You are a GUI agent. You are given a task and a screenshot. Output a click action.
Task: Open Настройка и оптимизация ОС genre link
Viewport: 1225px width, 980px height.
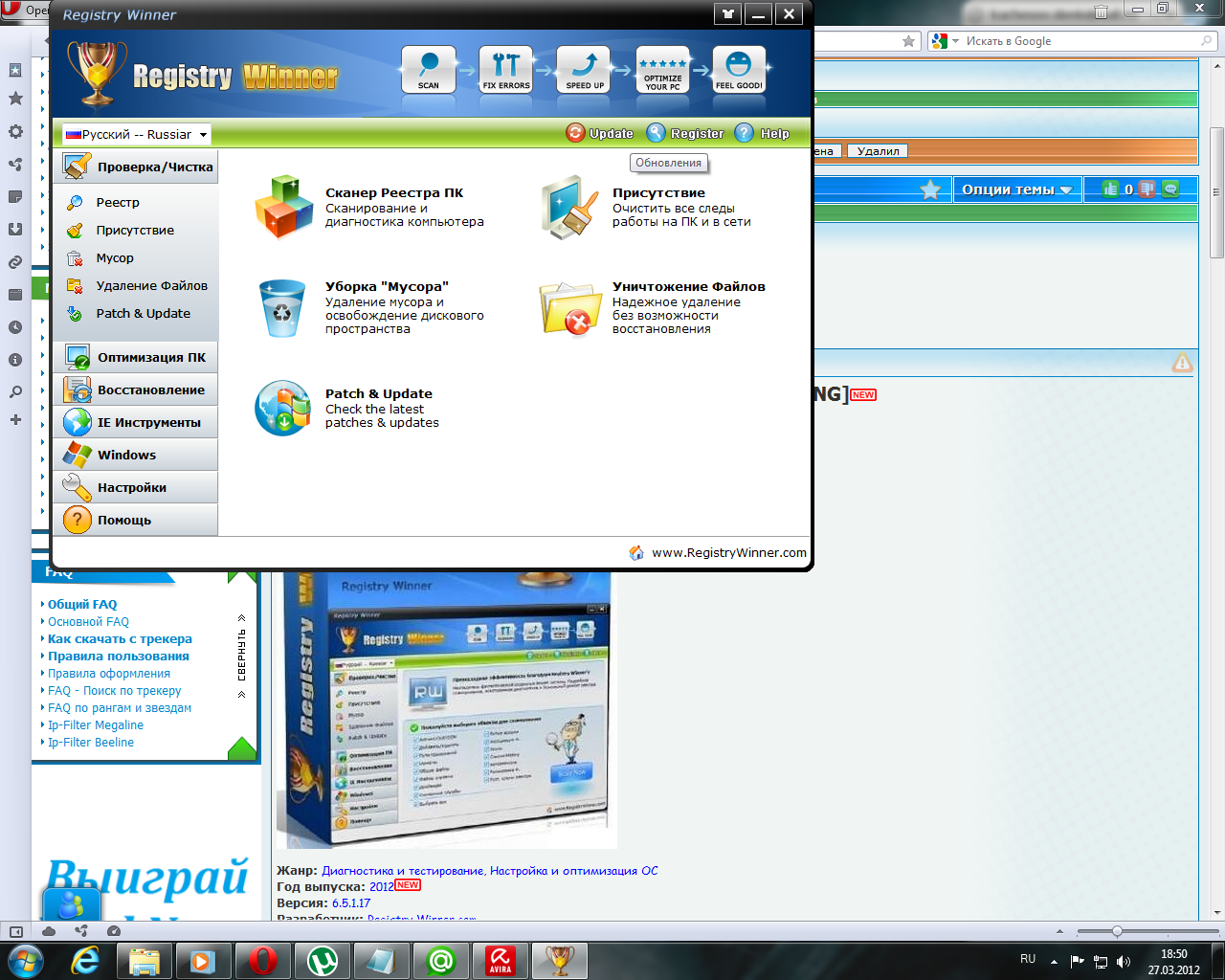[x=574, y=871]
